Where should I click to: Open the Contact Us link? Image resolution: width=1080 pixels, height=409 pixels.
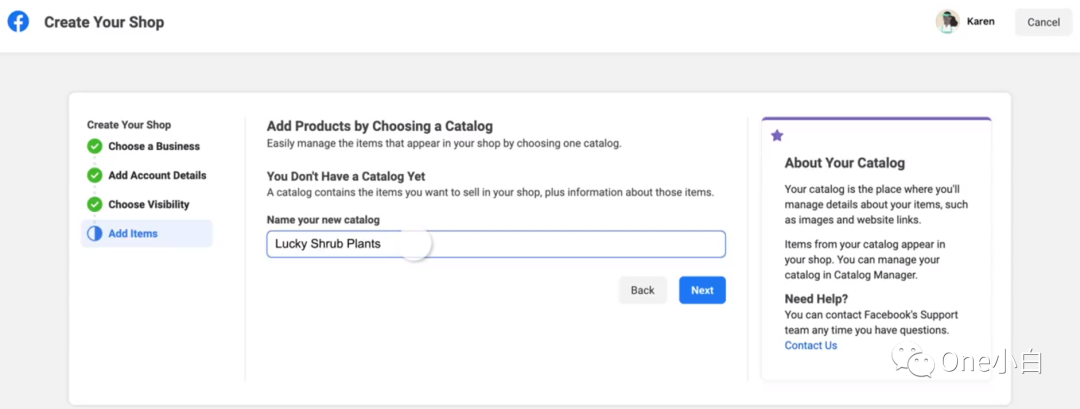(x=810, y=346)
